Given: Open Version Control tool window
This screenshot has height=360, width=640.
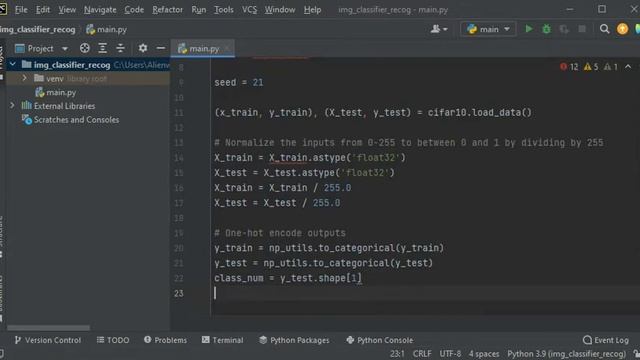Looking at the screenshot, I should pyautogui.click(x=48, y=340).
